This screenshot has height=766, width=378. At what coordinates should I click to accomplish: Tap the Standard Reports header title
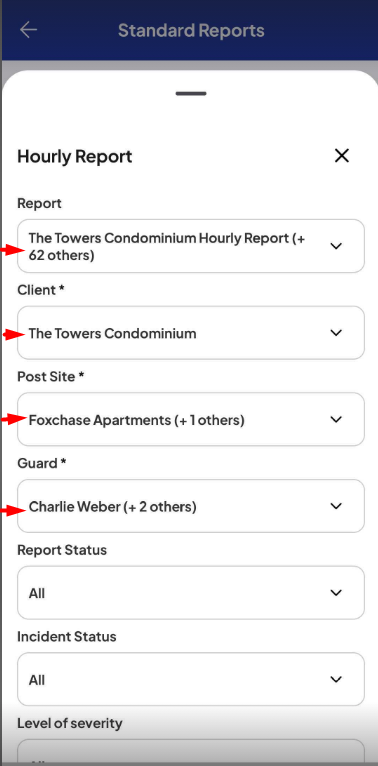pyautogui.click(x=191, y=30)
